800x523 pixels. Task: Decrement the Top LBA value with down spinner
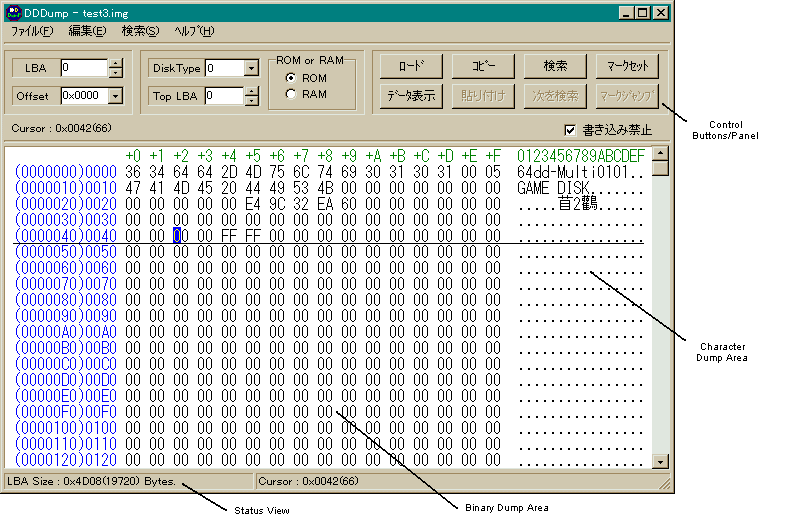pyautogui.click(x=252, y=101)
